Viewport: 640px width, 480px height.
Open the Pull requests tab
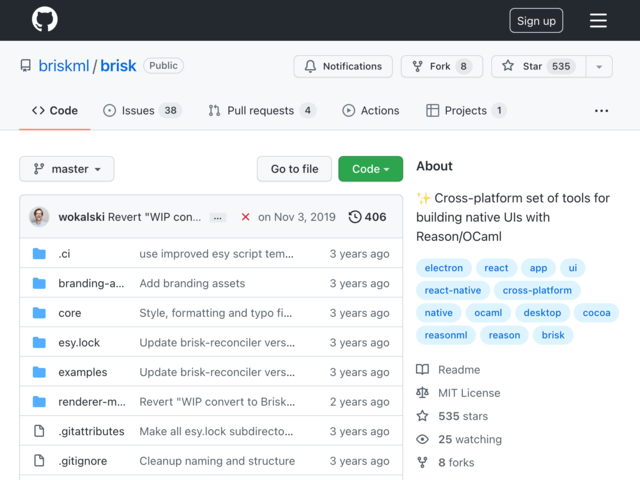tap(262, 111)
